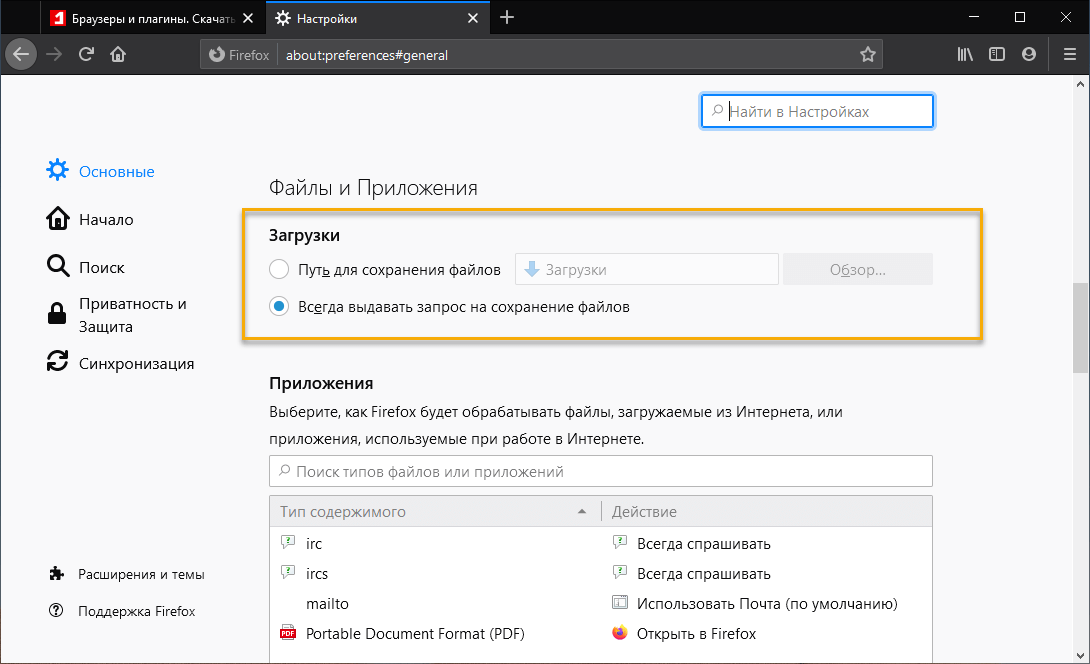
Task: Open the "Приватность и Защита" settings section
Action: point(133,315)
